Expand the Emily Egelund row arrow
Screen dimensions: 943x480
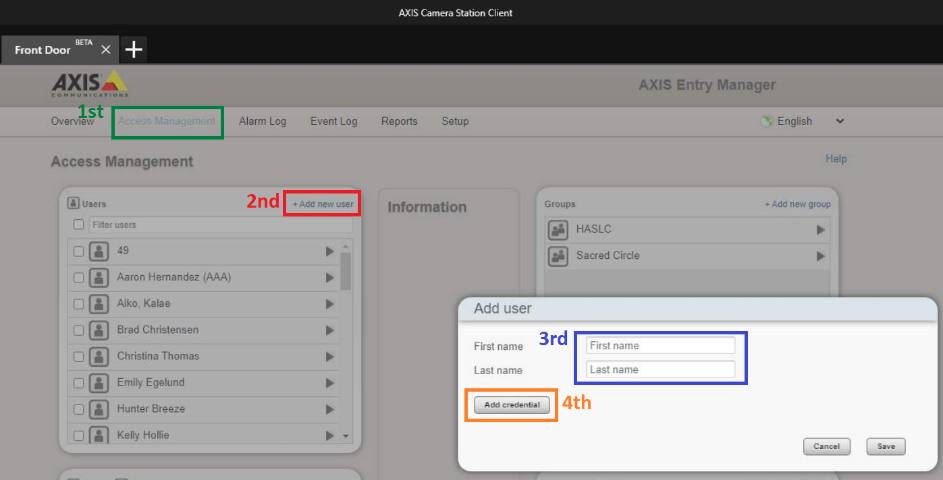pyautogui.click(x=330, y=384)
